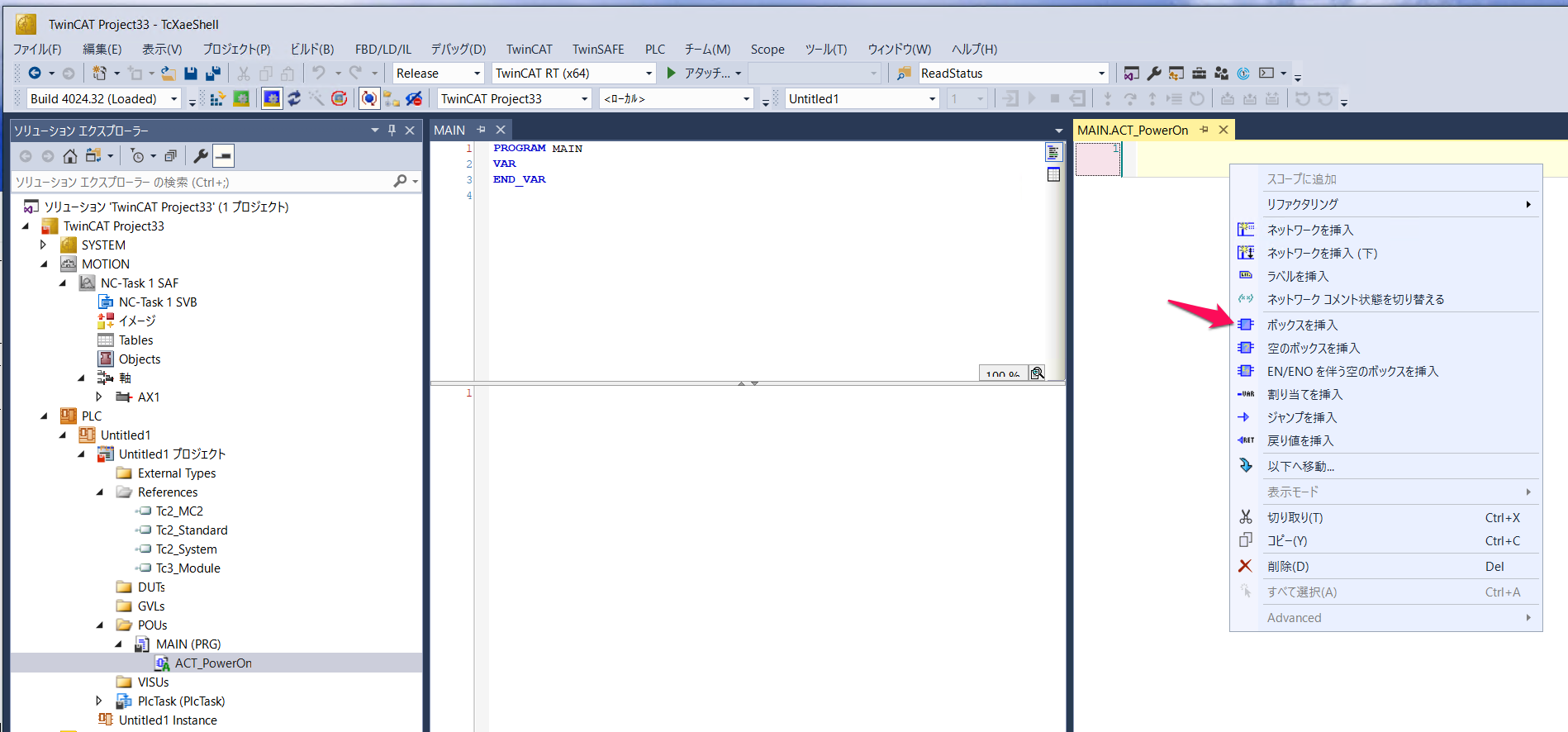This screenshot has height=732, width=1568.
Task: Select ボックスを挿入 from context menu
Action: [1386, 325]
